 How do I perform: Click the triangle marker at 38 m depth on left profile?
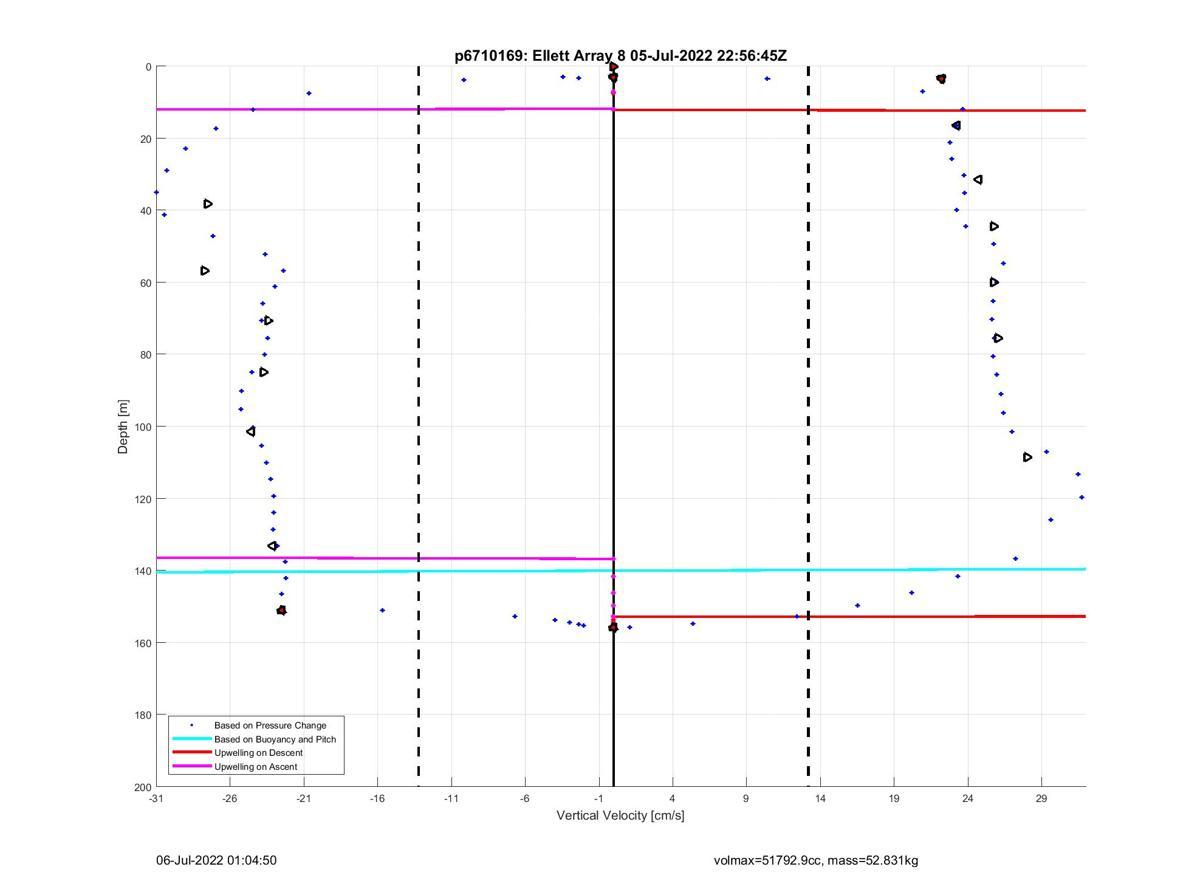208,204
